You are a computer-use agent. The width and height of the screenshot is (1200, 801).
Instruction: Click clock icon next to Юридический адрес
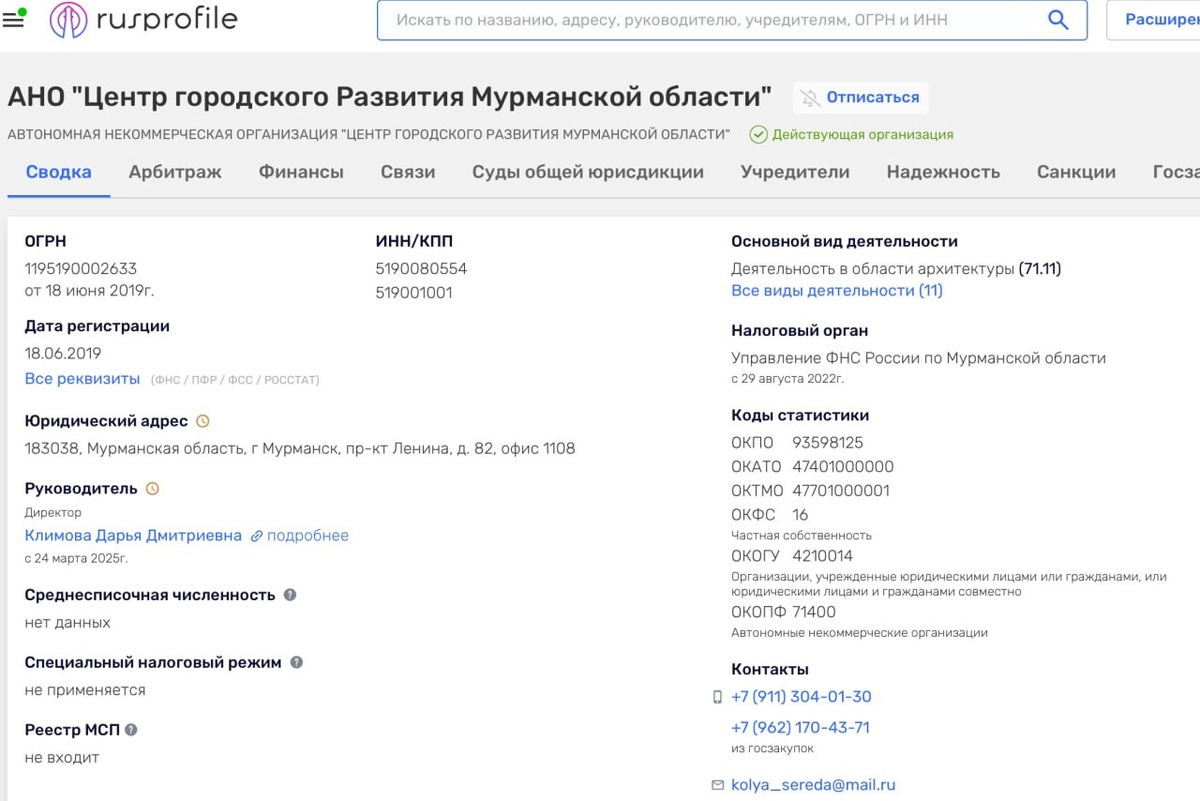click(203, 422)
